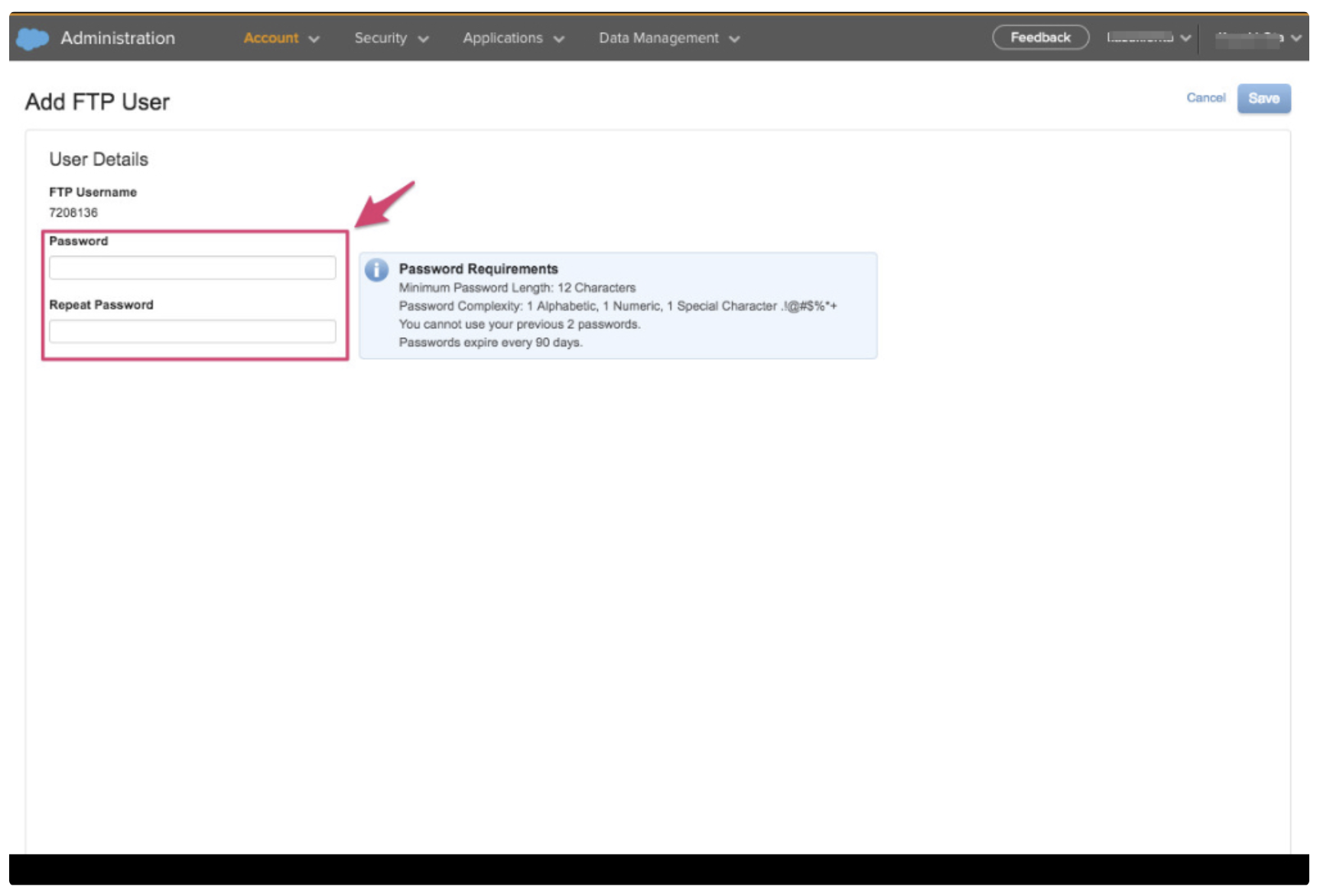Save the new FTP user
Screen dimensions: 1320x896
pos(1263,99)
